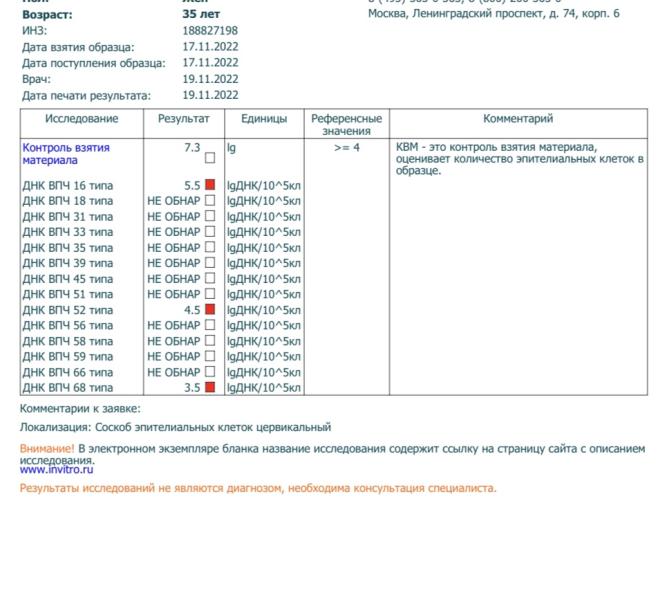
Task: Click the ДНК ВПЧ 58 типа row label
Action: point(68,341)
